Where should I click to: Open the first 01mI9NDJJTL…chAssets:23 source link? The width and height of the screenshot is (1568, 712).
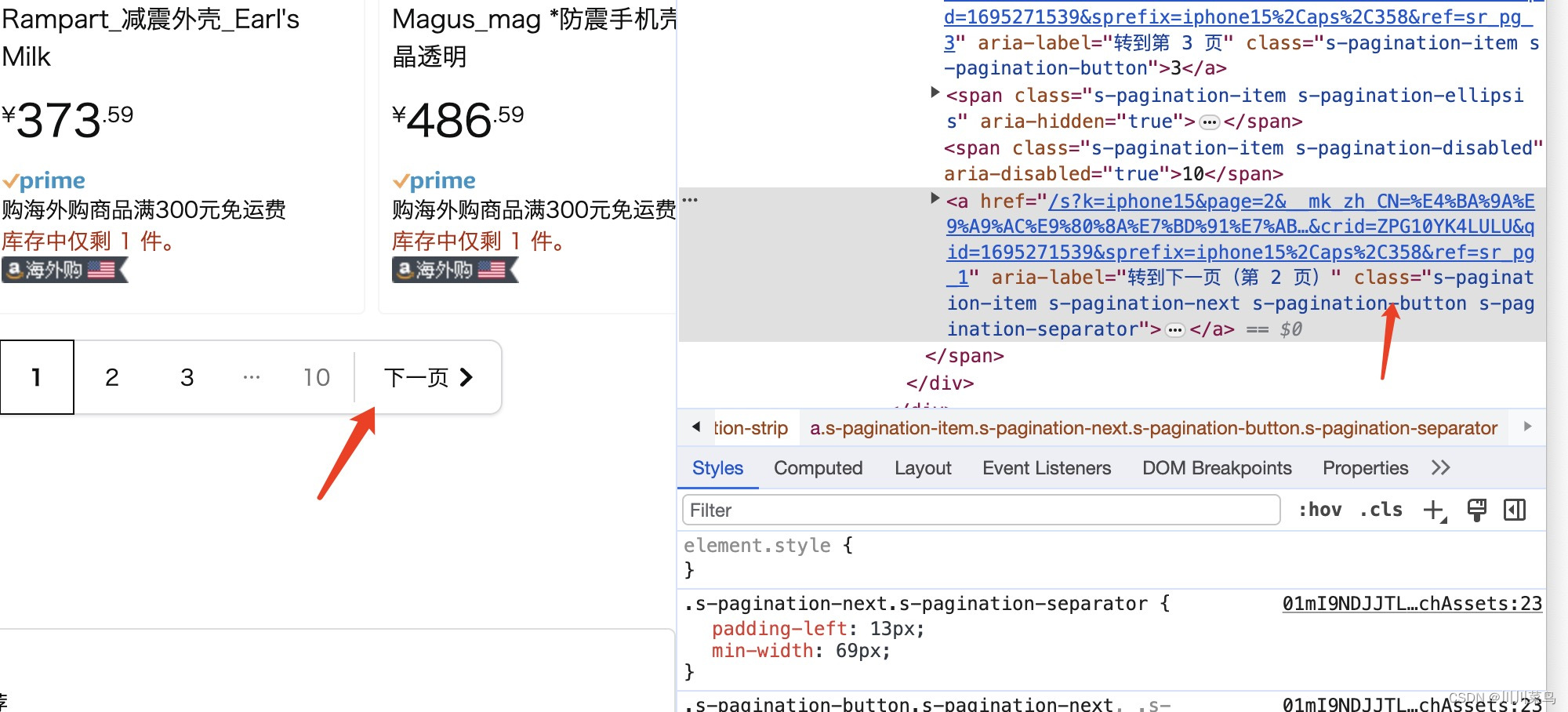coord(1412,604)
